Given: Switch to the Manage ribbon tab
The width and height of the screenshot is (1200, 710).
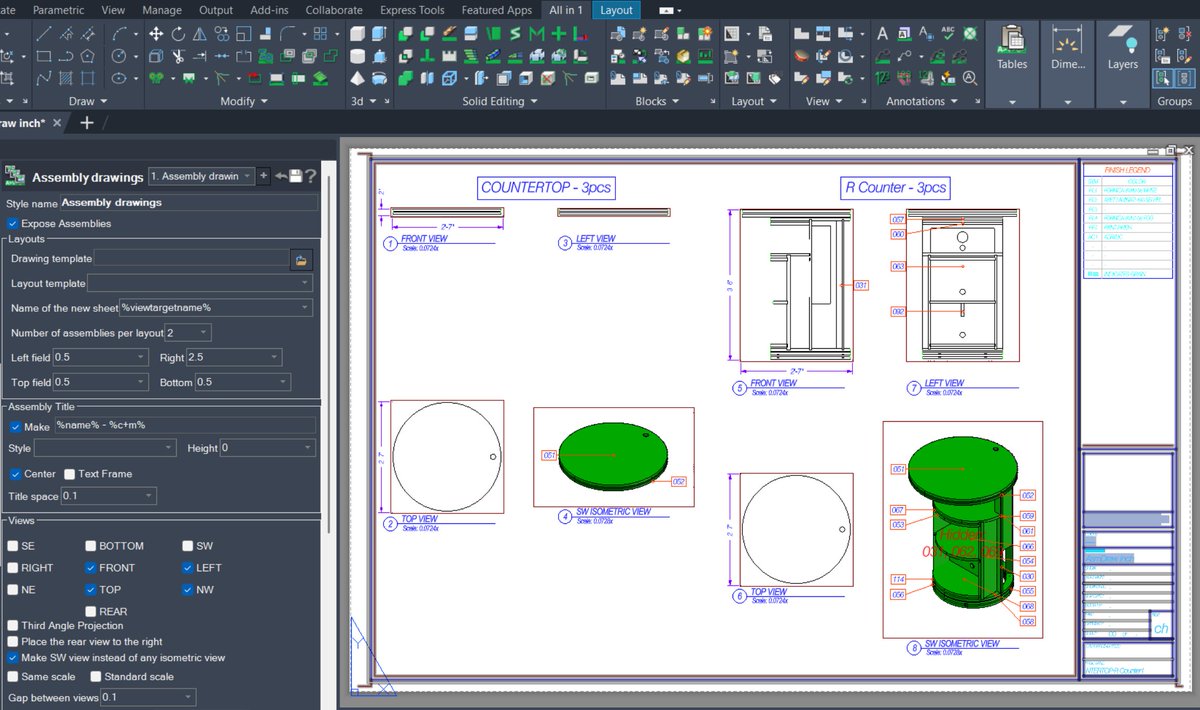Looking at the screenshot, I should tap(162, 10).
